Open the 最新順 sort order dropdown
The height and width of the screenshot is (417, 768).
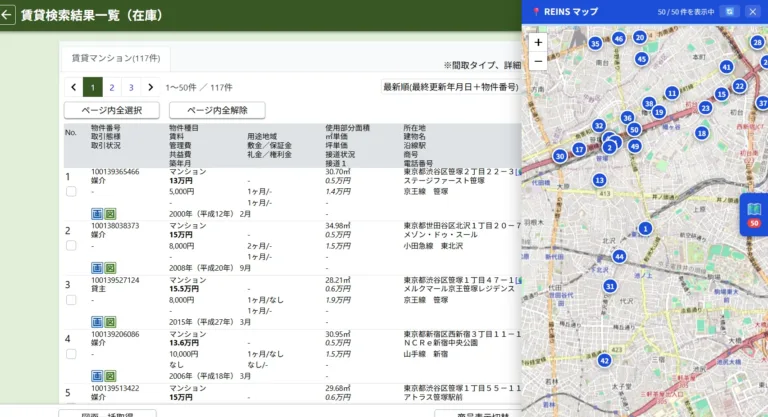[451, 87]
